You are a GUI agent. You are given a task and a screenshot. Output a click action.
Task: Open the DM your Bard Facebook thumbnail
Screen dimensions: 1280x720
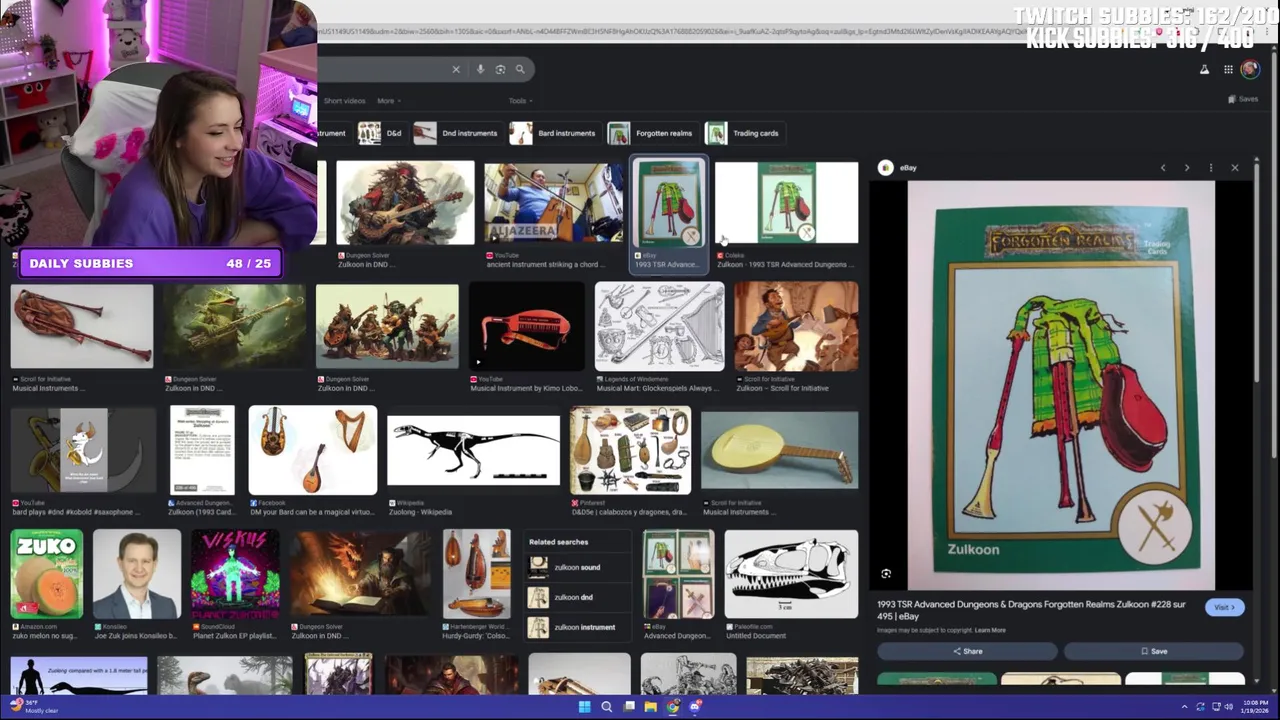313,450
